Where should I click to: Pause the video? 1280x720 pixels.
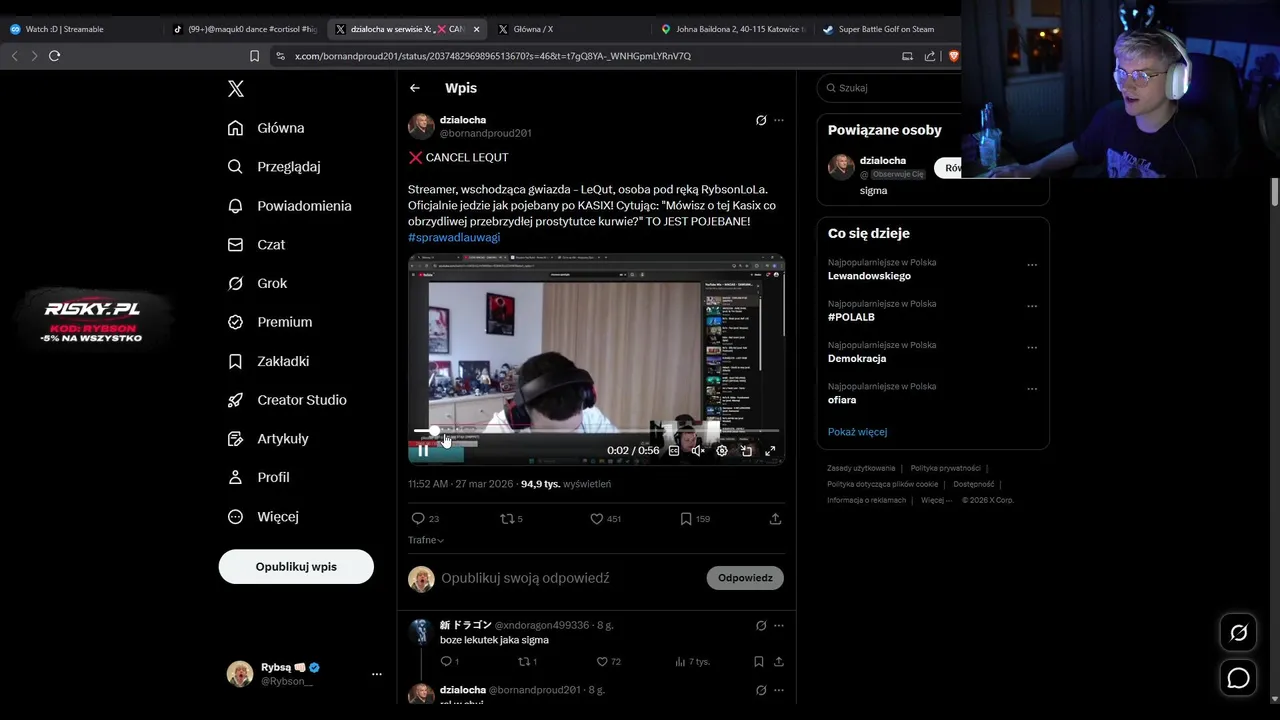423,451
